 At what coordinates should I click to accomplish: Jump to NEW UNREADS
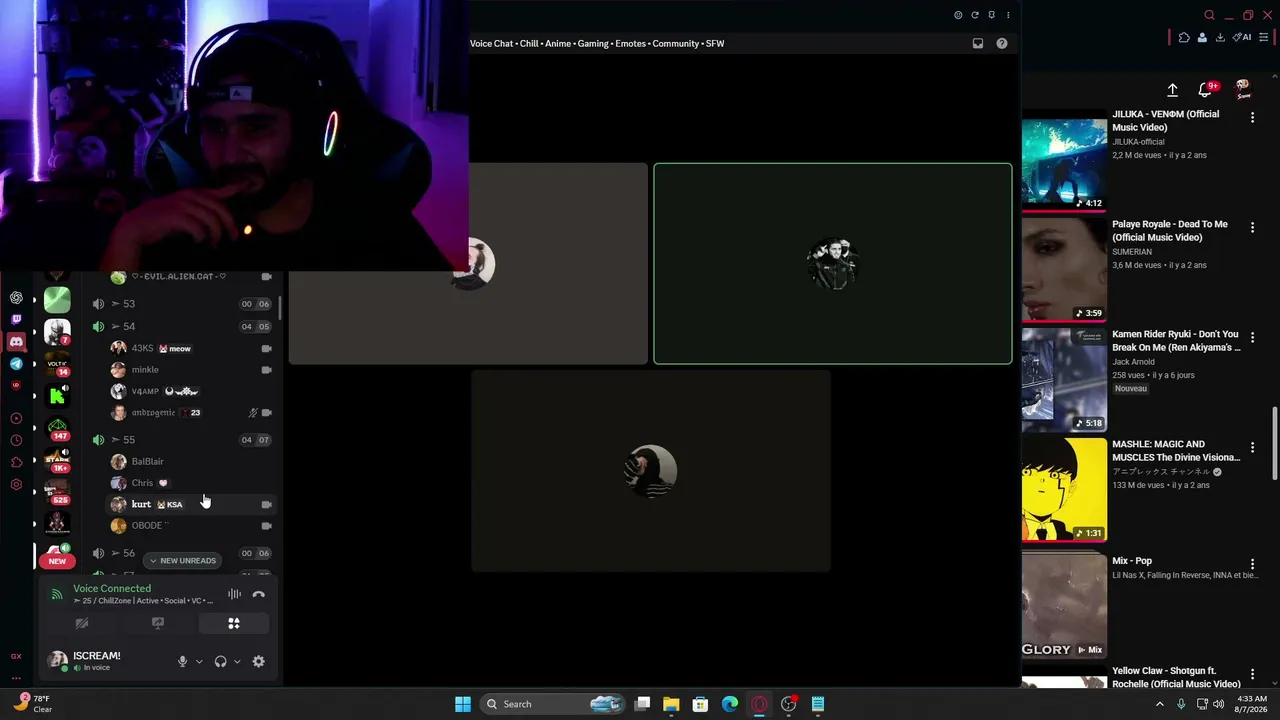click(x=182, y=561)
